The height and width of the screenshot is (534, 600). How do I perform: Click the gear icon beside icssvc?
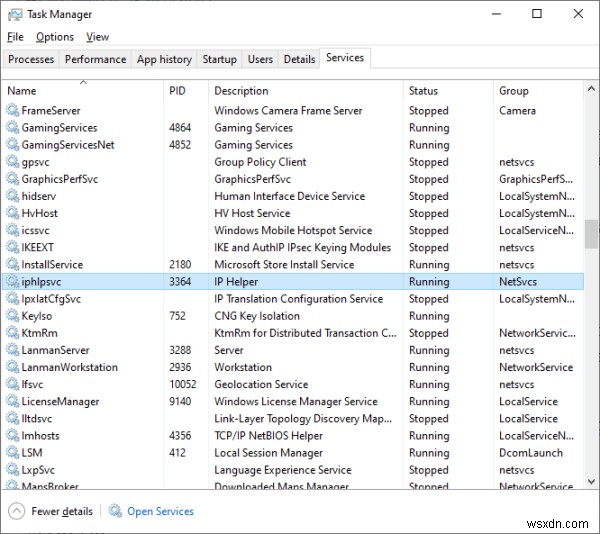[12, 230]
